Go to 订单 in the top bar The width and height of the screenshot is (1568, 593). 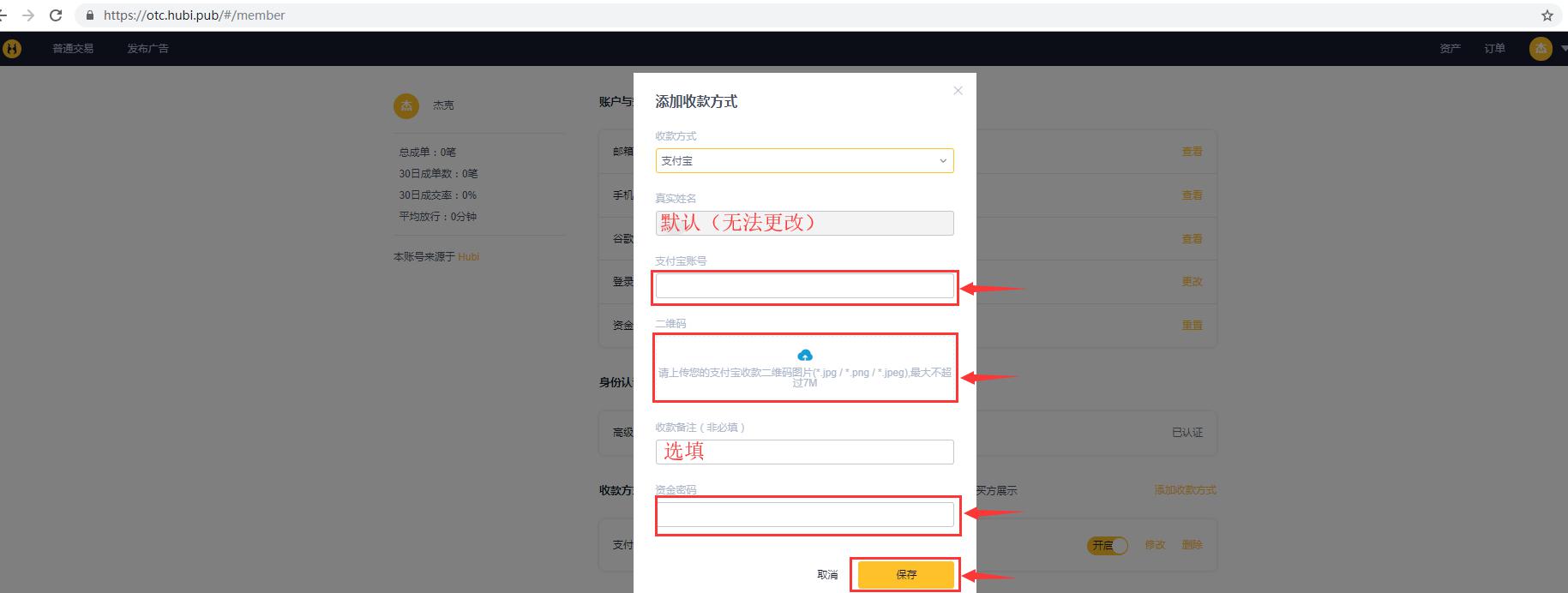coord(1495,49)
